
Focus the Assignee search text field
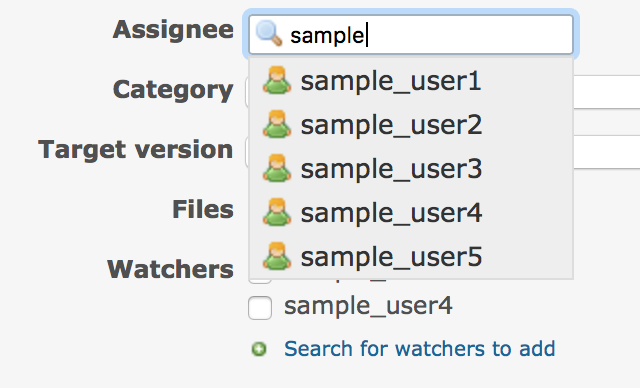(x=411, y=35)
